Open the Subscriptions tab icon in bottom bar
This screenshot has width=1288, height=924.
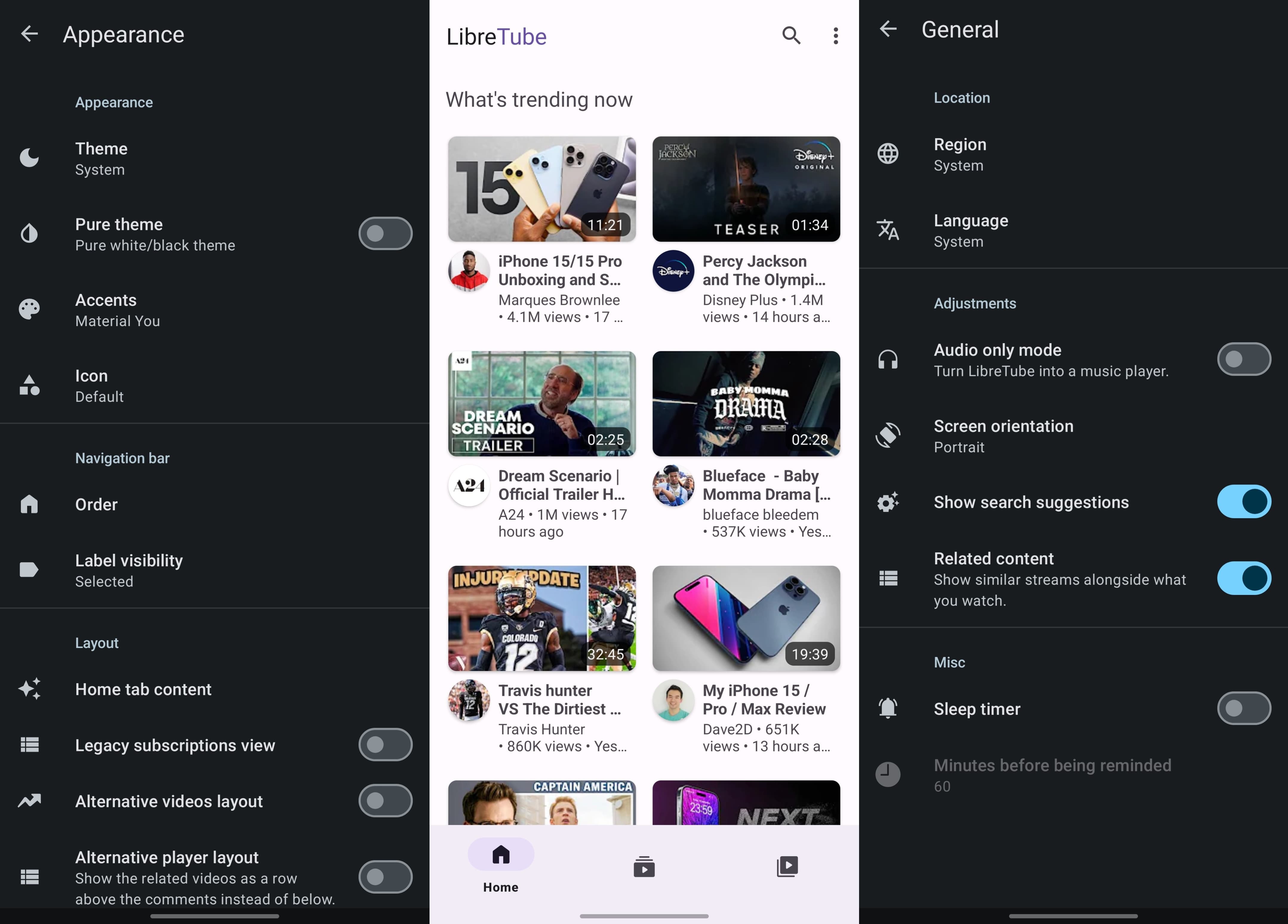(x=644, y=867)
